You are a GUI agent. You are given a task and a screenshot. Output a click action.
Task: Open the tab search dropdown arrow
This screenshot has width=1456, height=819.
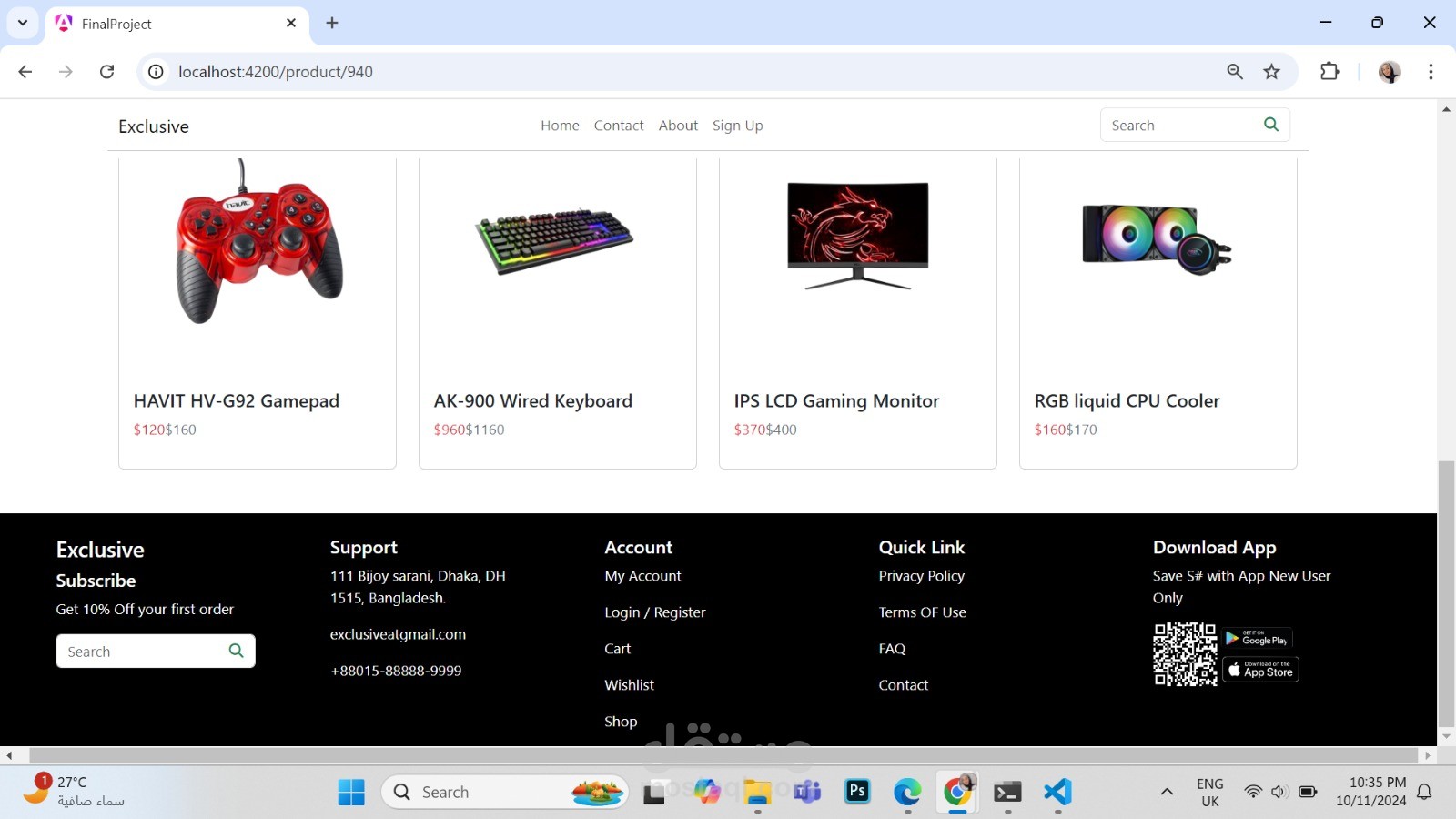point(23,23)
